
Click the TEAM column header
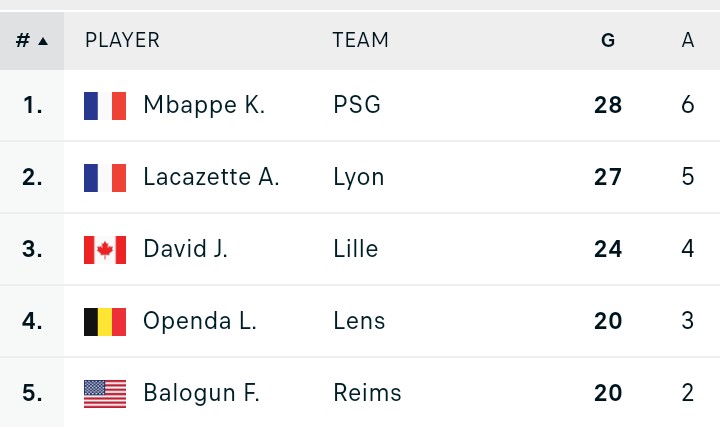click(360, 40)
